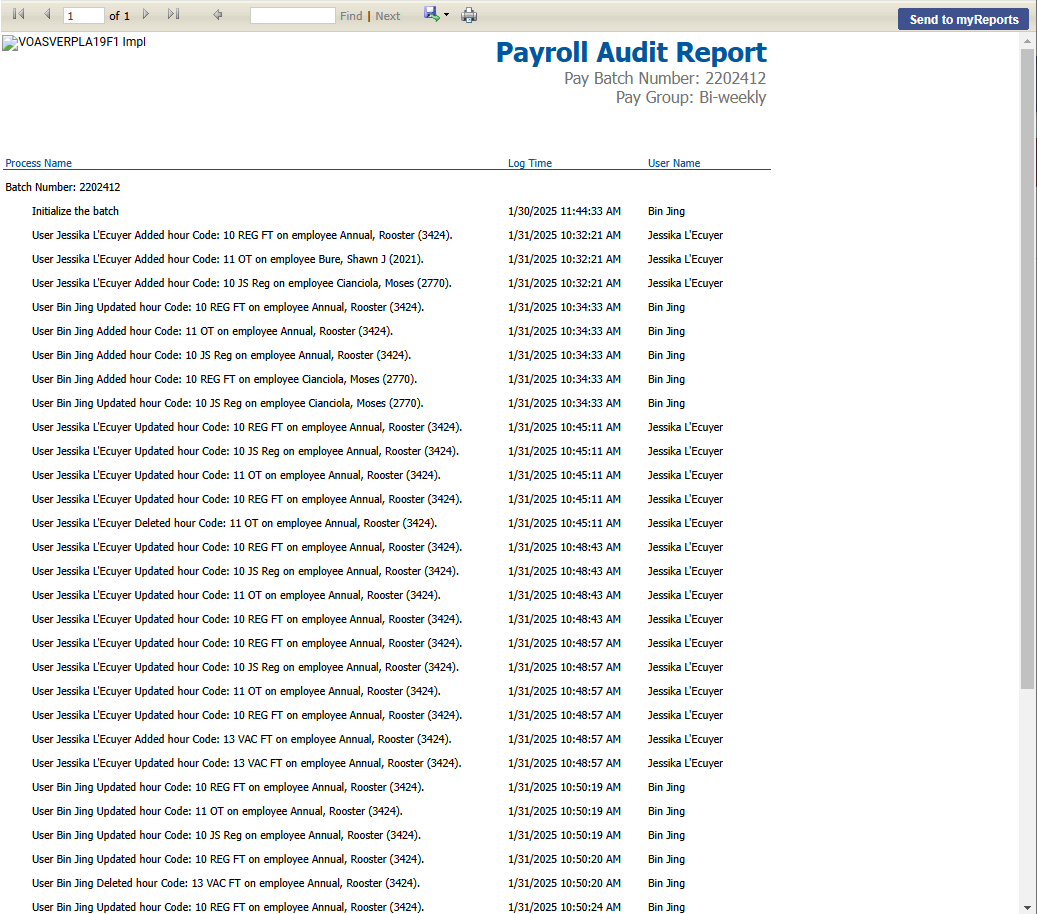Click log time '1/31/2025 10:50:24 AM'
This screenshot has width=1037, height=914.
point(564,907)
